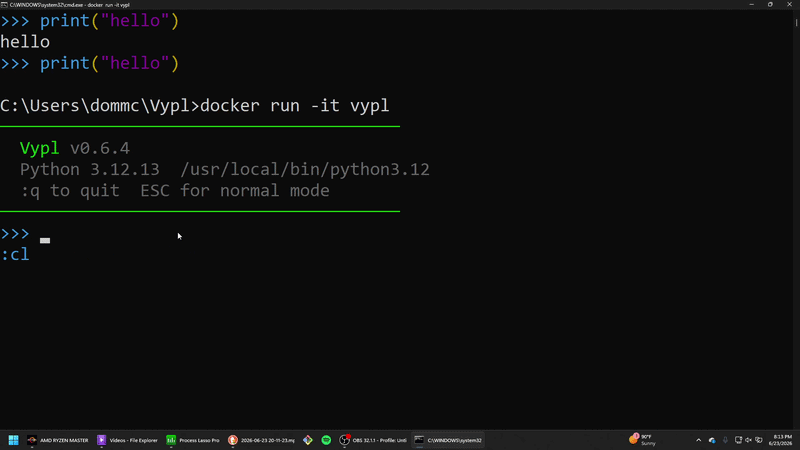Click the 'Vypl' green banner title
The height and width of the screenshot is (450, 800).
[x=39, y=148]
